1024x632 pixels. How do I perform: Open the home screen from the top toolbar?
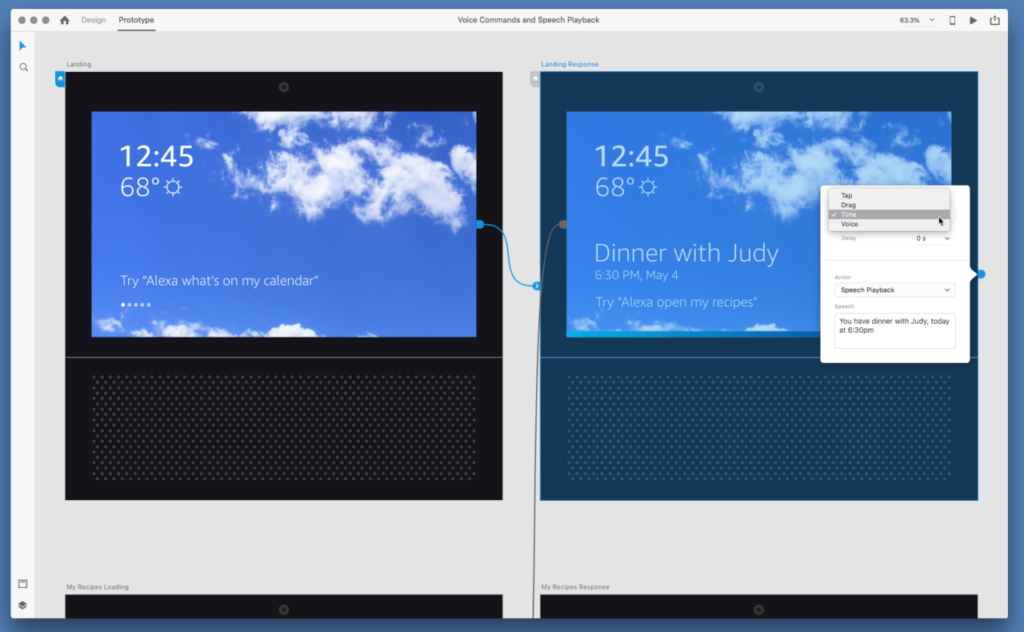coord(65,19)
